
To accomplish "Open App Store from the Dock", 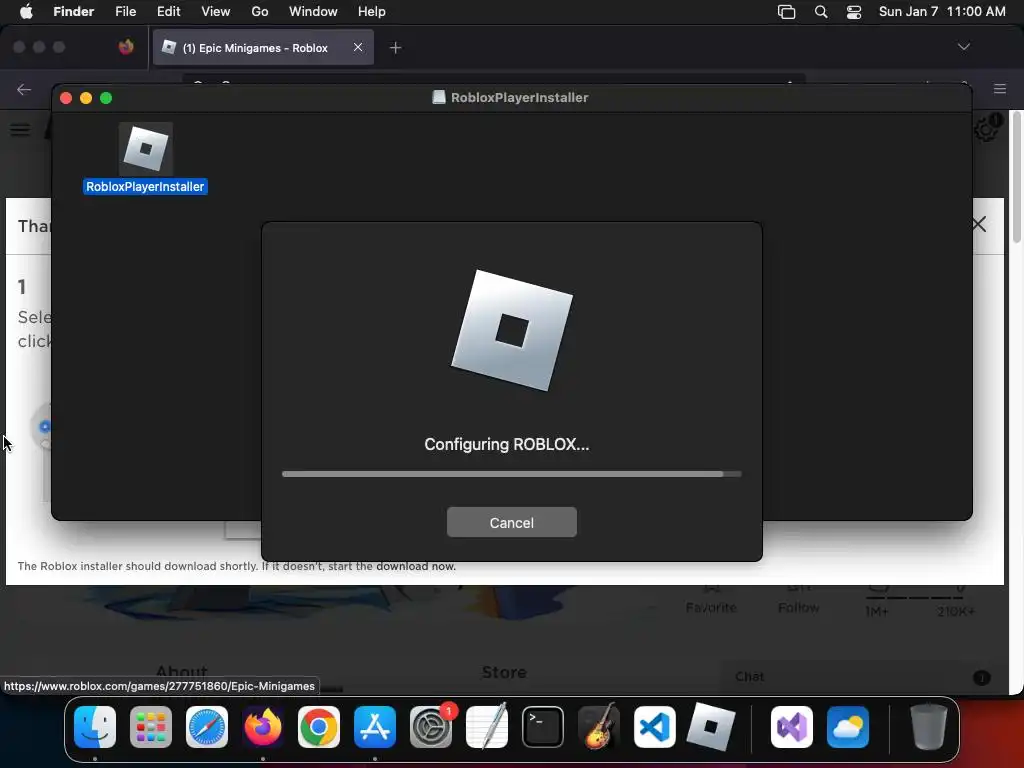I will [375, 727].
